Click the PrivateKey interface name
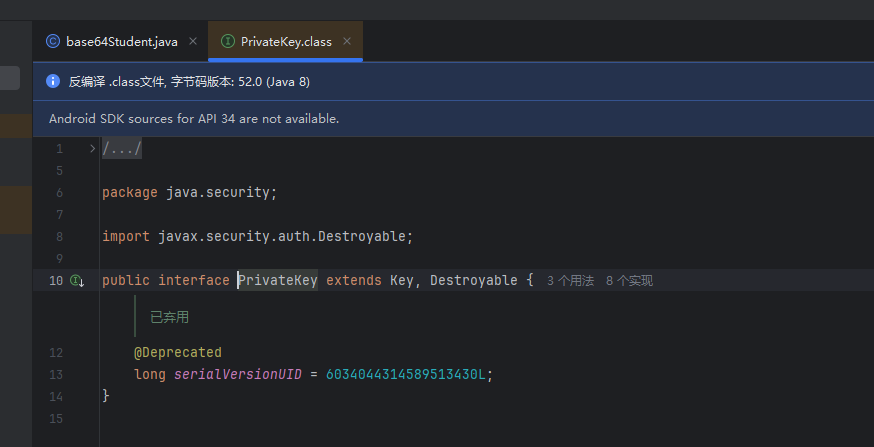The image size is (874, 447). 278,280
